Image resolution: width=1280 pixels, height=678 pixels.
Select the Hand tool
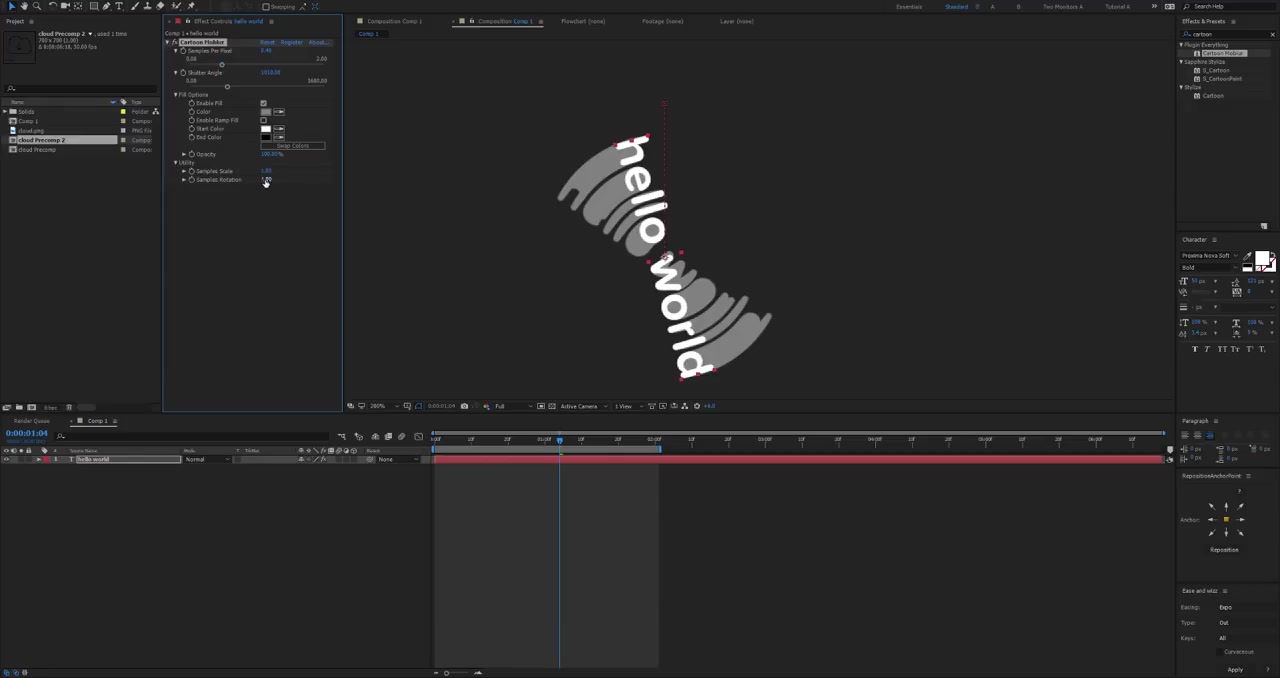pyautogui.click(x=23, y=6)
